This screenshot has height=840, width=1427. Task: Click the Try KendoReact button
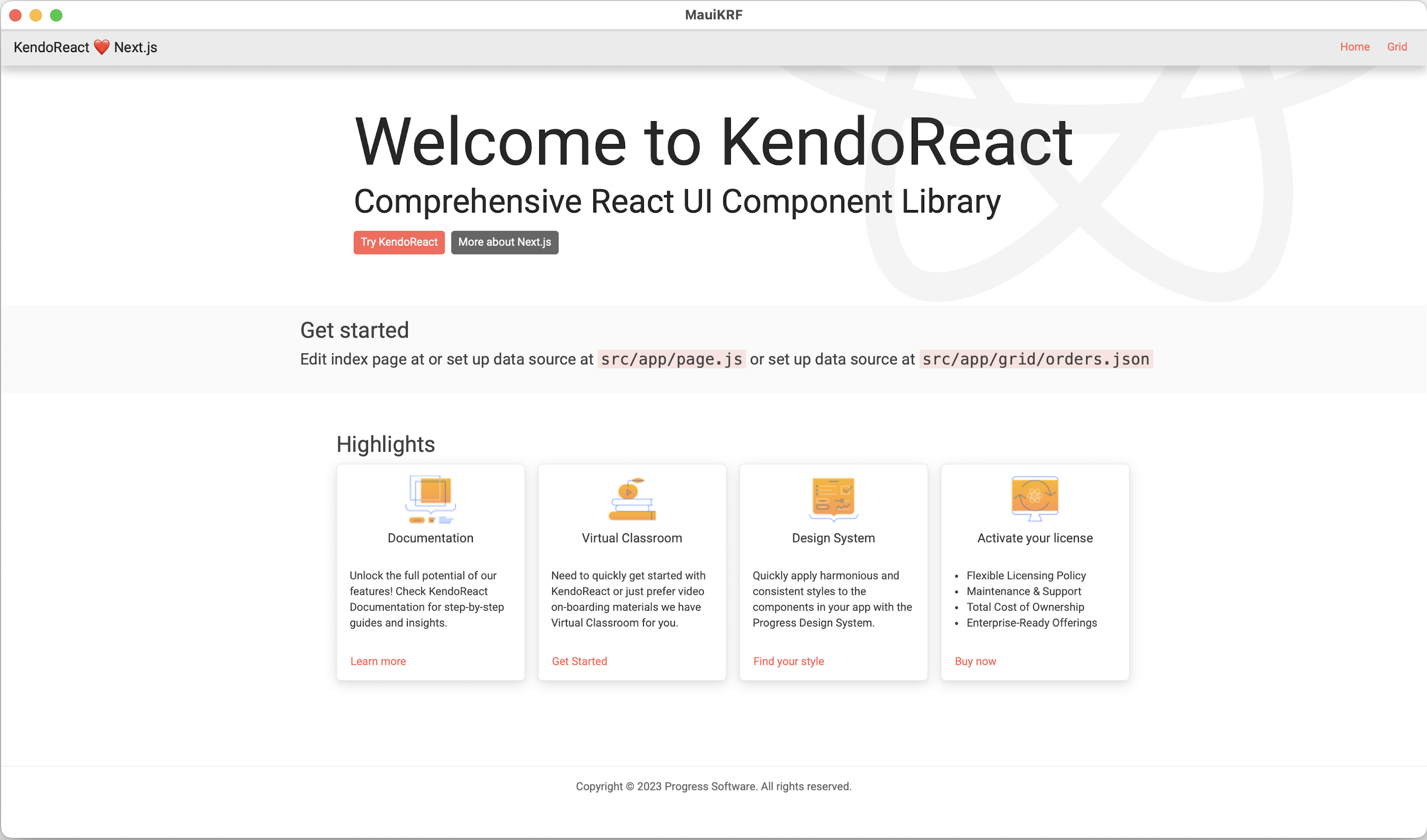399,242
